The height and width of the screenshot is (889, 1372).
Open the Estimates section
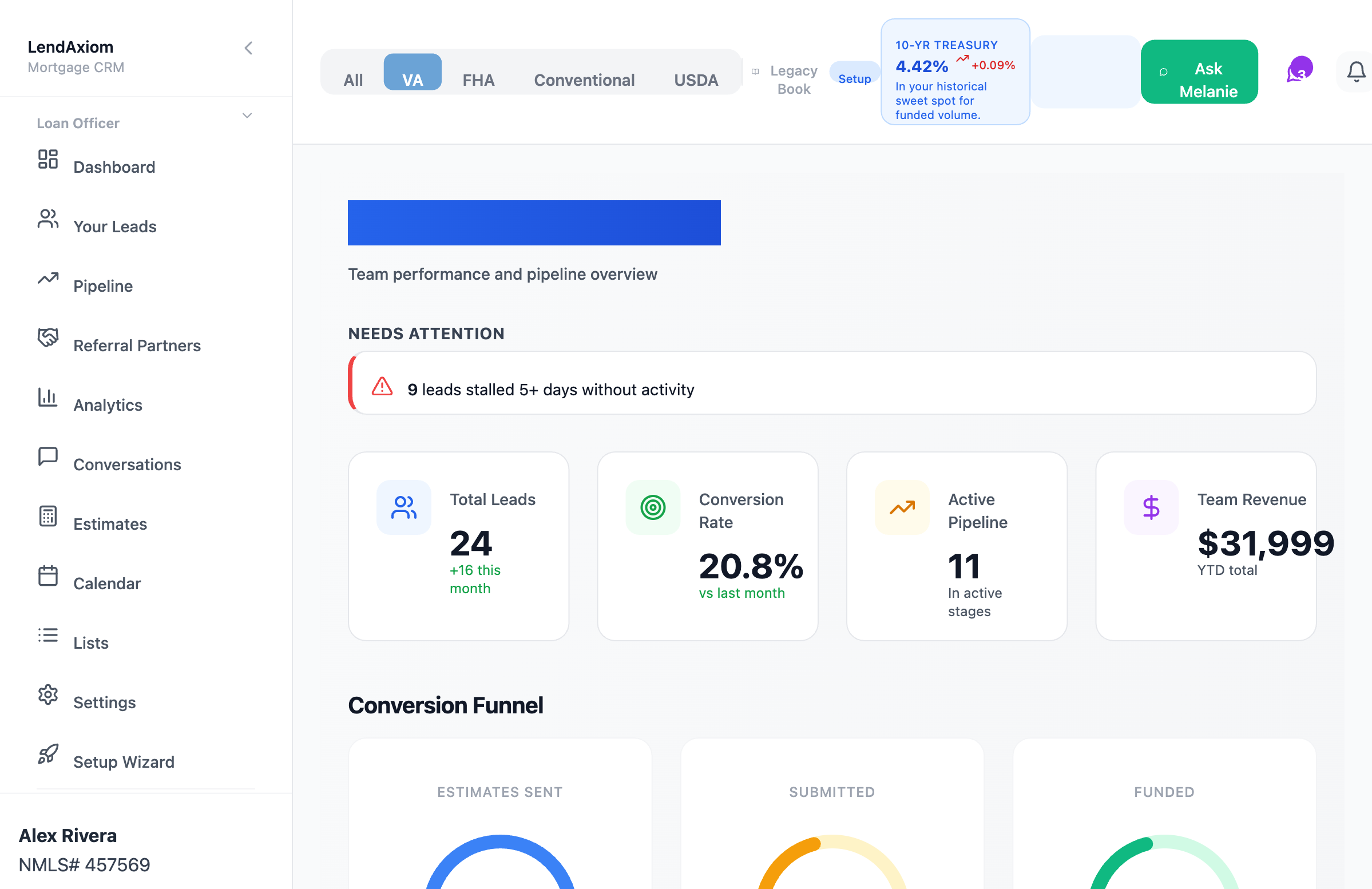(x=109, y=523)
